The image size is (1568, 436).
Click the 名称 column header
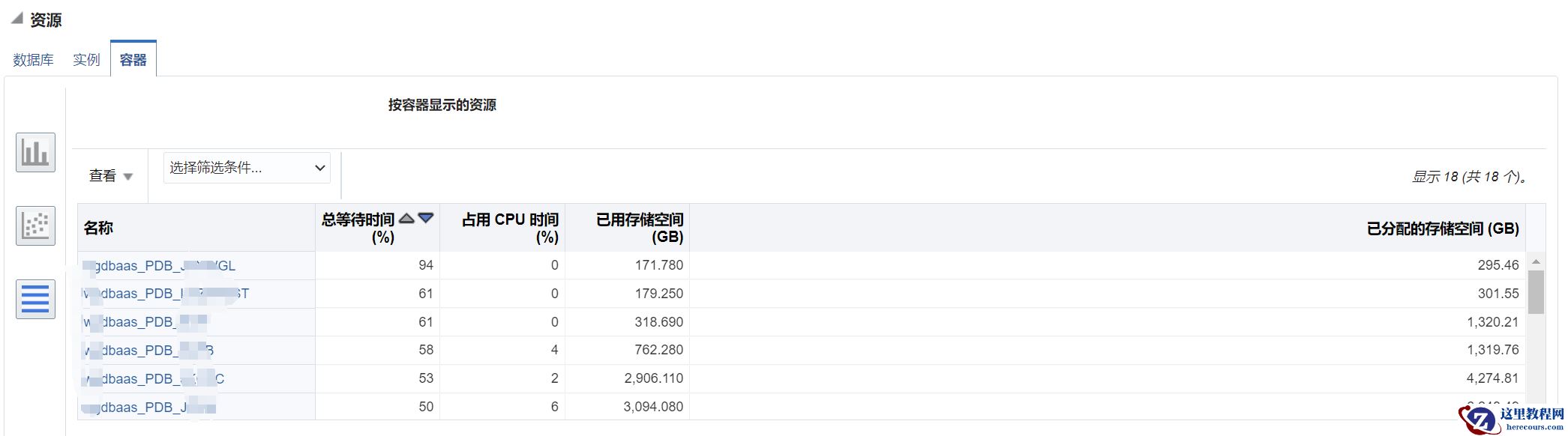98,228
